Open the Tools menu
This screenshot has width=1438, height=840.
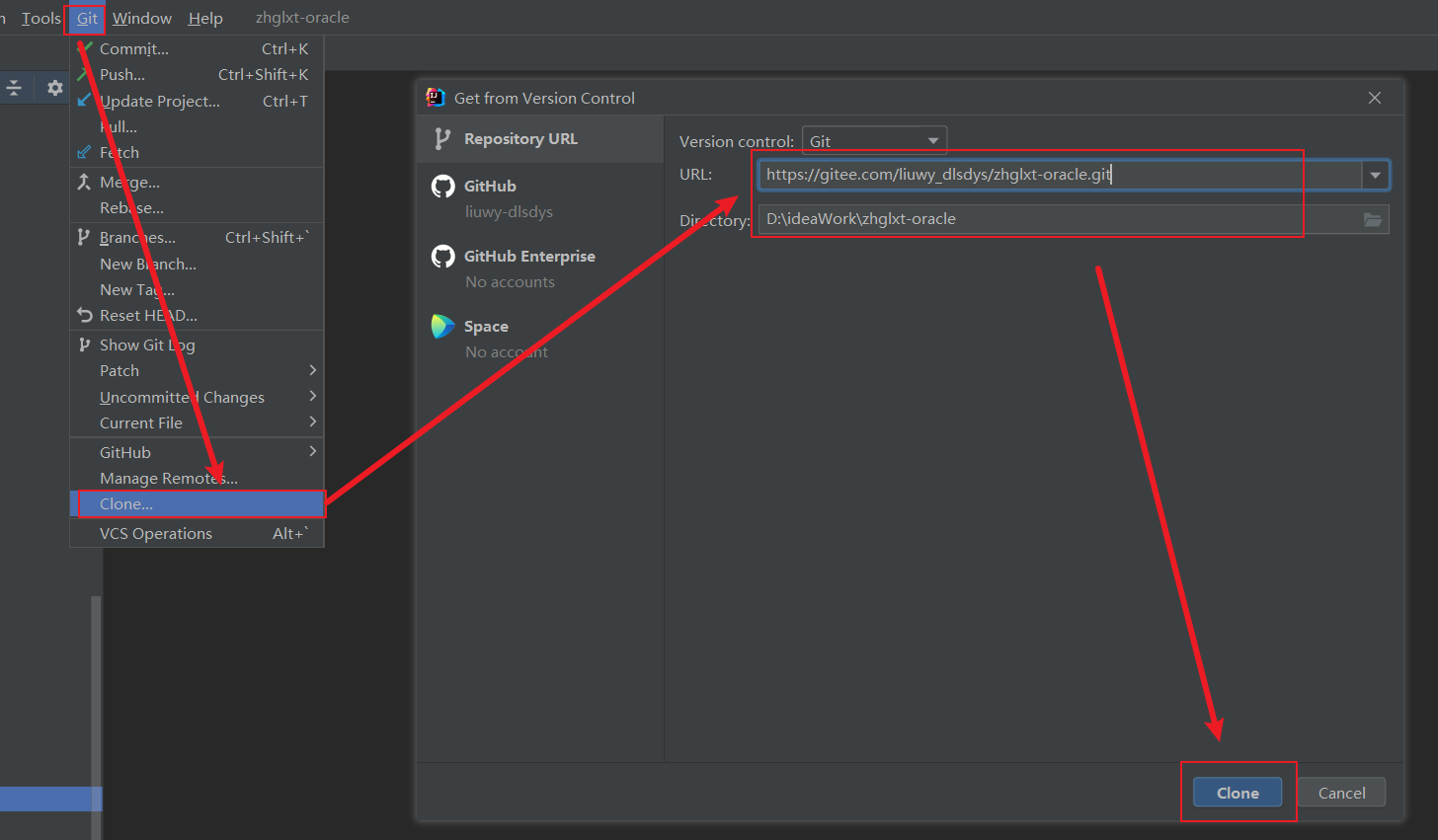(x=40, y=19)
